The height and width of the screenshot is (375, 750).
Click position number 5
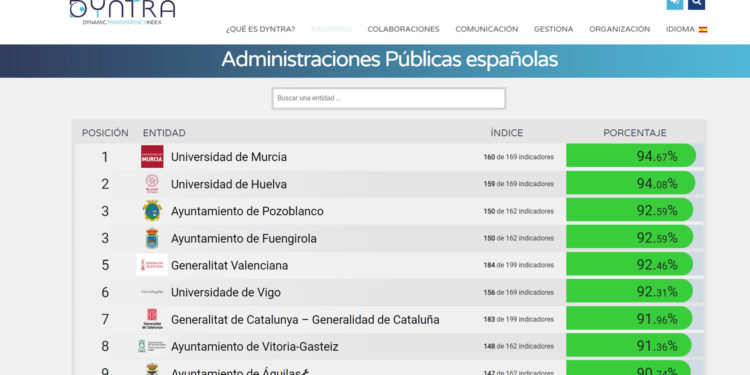tap(105, 265)
